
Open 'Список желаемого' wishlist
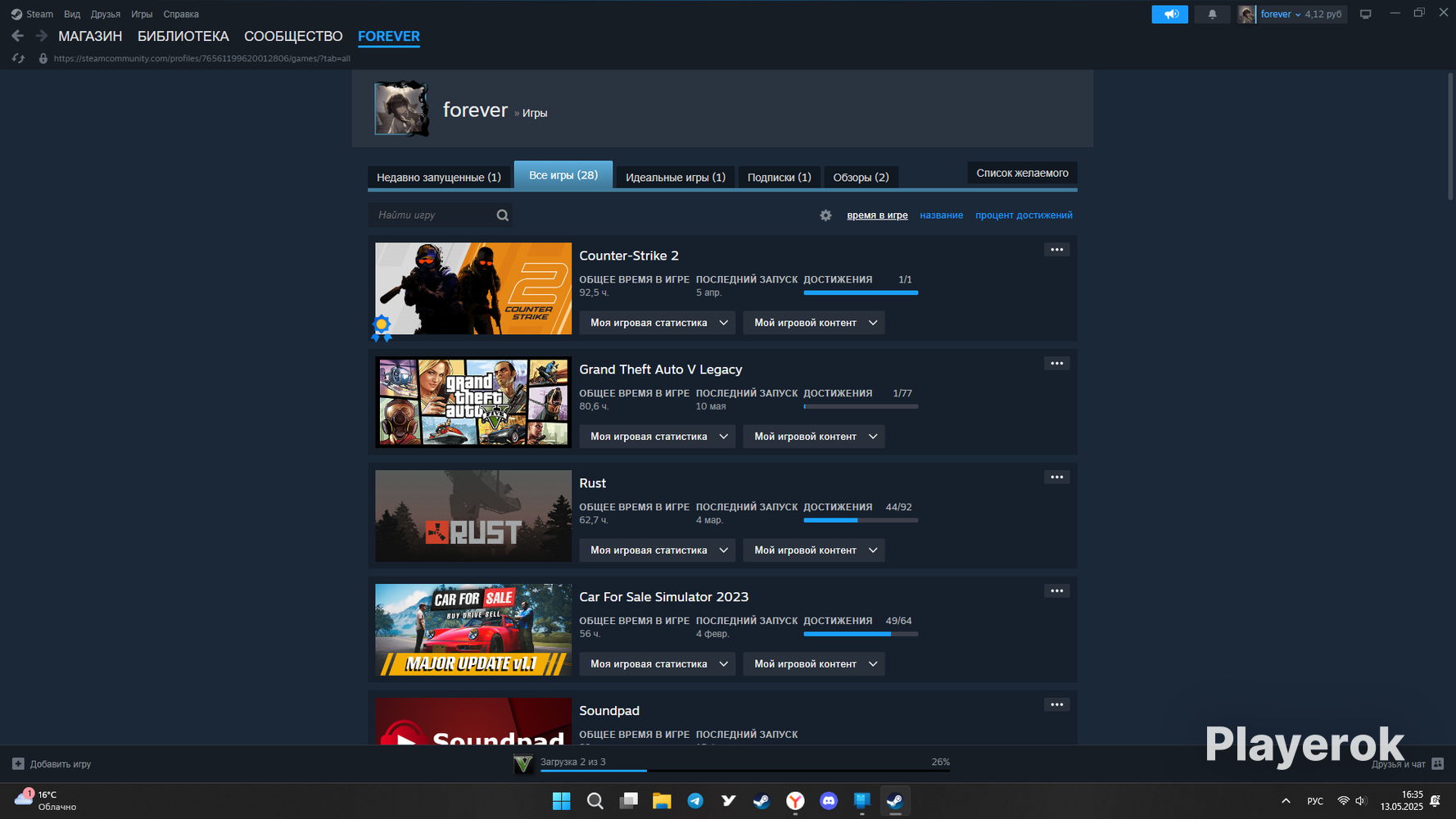click(1022, 173)
